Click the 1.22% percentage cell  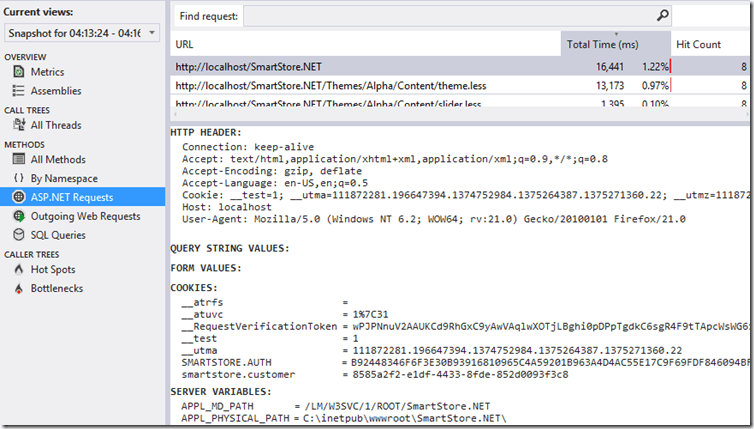click(x=655, y=67)
